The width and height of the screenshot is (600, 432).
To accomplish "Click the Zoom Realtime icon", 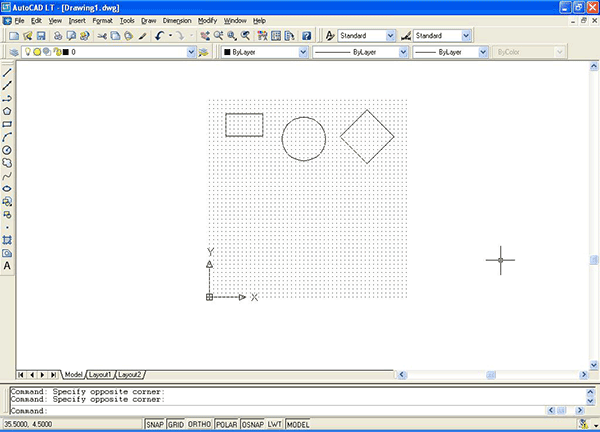I will pyautogui.click(x=218, y=36).
